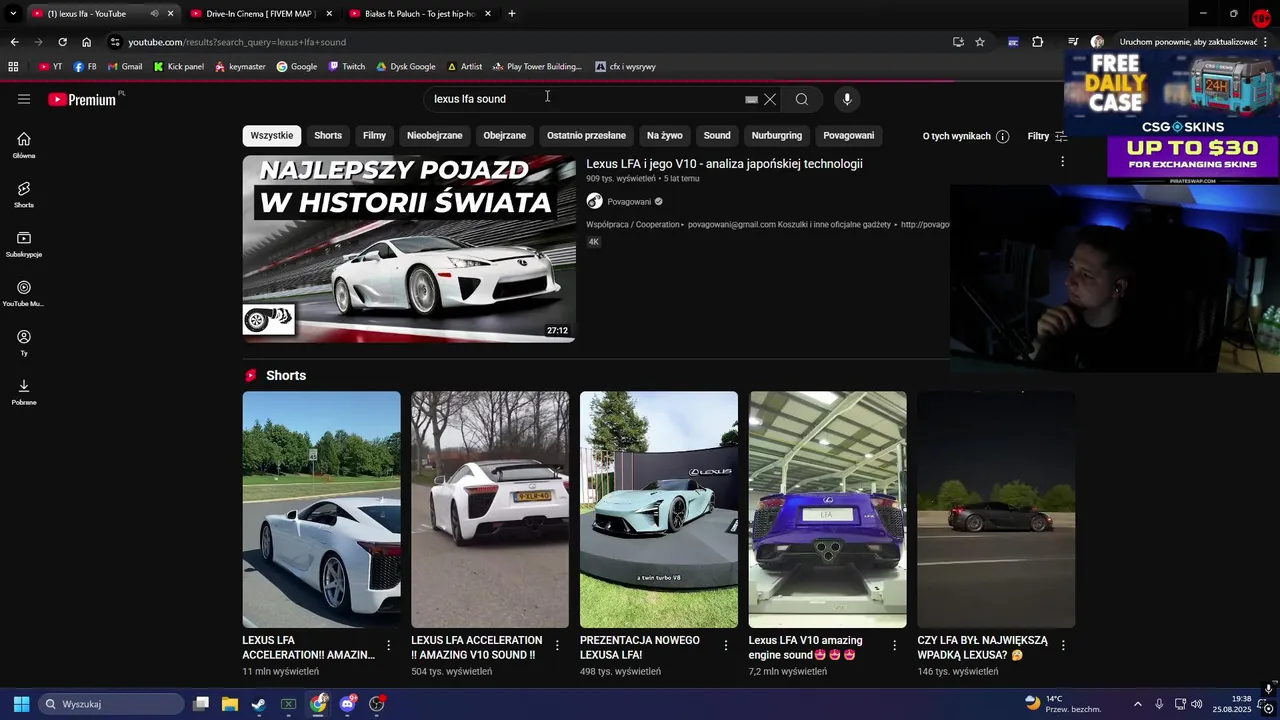Open options for CZY LFA BYŁ NAJWIĘKSZĄ short
This screenshot has width=1280, height=720.
click(x=1063, y=646)
